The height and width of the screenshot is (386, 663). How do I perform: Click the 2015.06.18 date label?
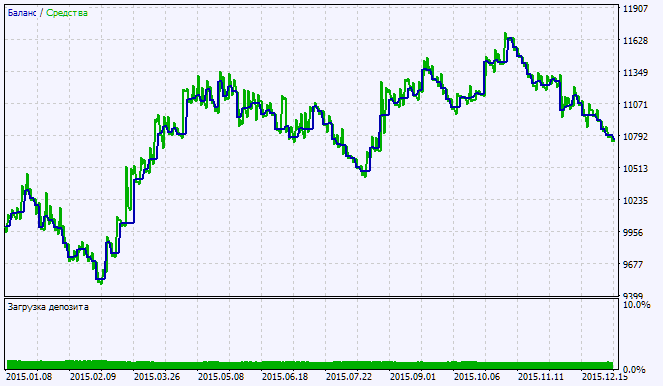click(285, 377)
